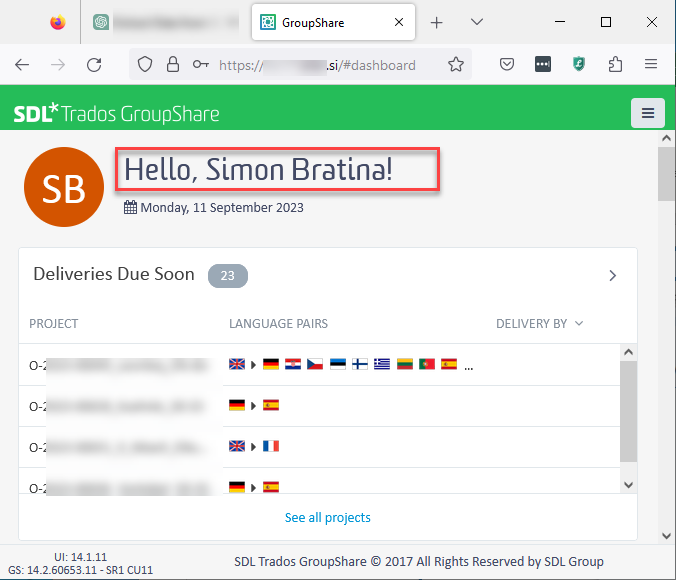The width and height of the screenshot is (676, 580).
Task: Click the calendar icon next to date
Action: point(130,207)
